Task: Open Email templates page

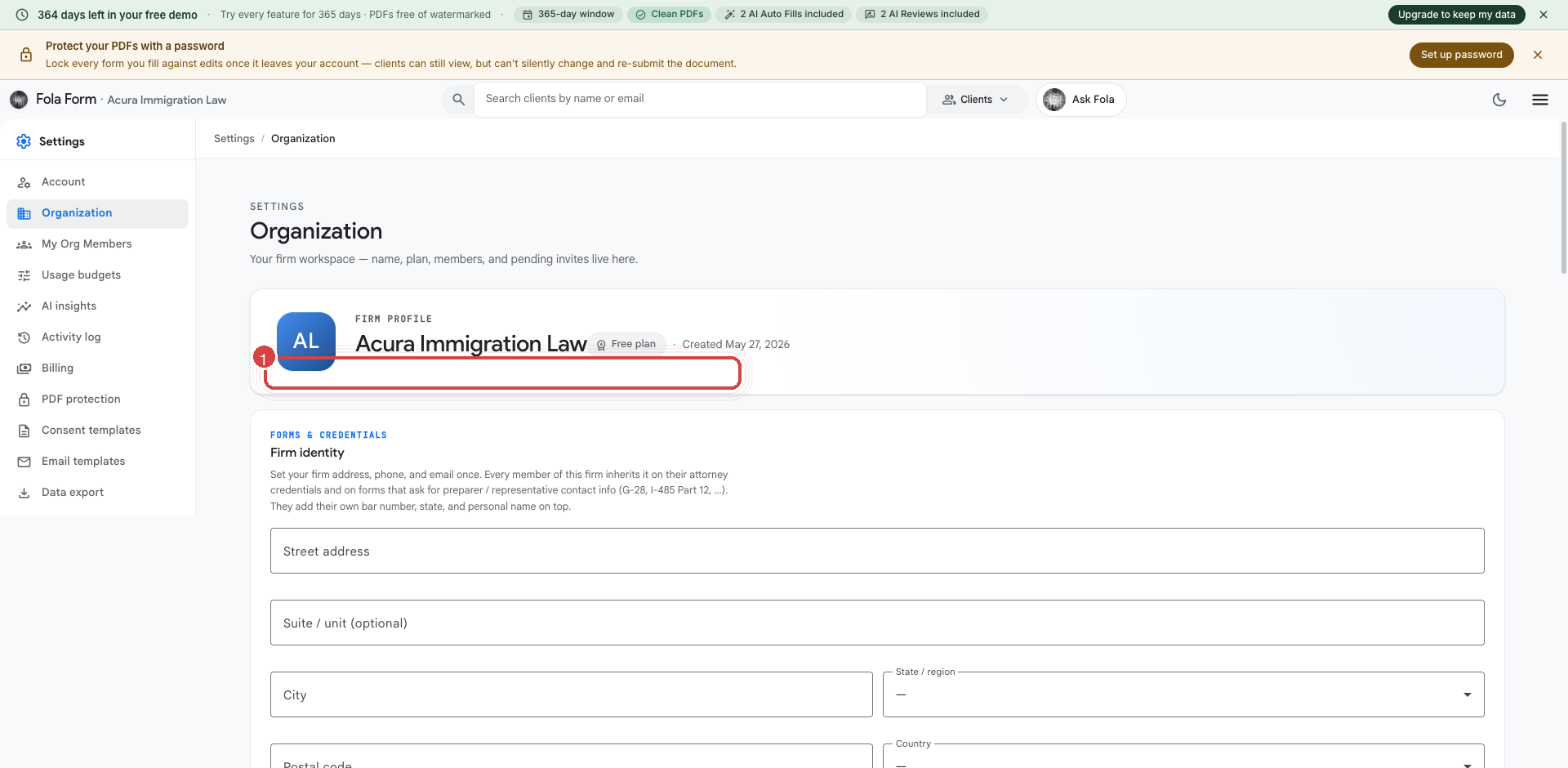Action: [x=97, y=462]
